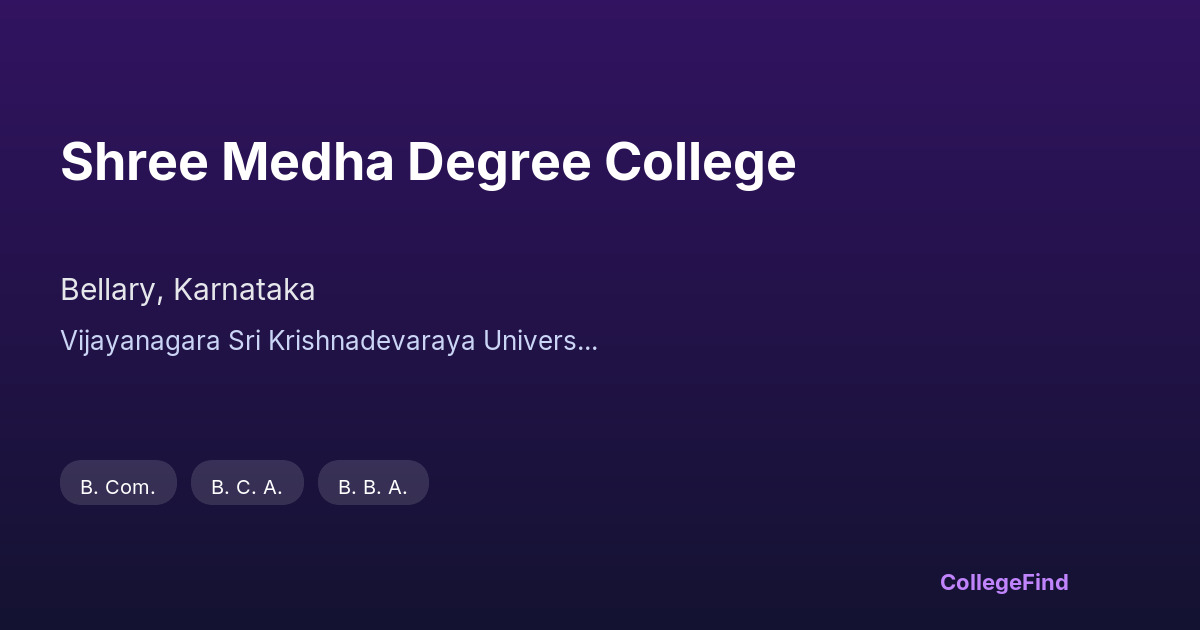Image resolution: width=1200 pixels, height=630 pixels.
Task: Click the Bellary, Karnataka location text
Action: click(x=188, y=290)
